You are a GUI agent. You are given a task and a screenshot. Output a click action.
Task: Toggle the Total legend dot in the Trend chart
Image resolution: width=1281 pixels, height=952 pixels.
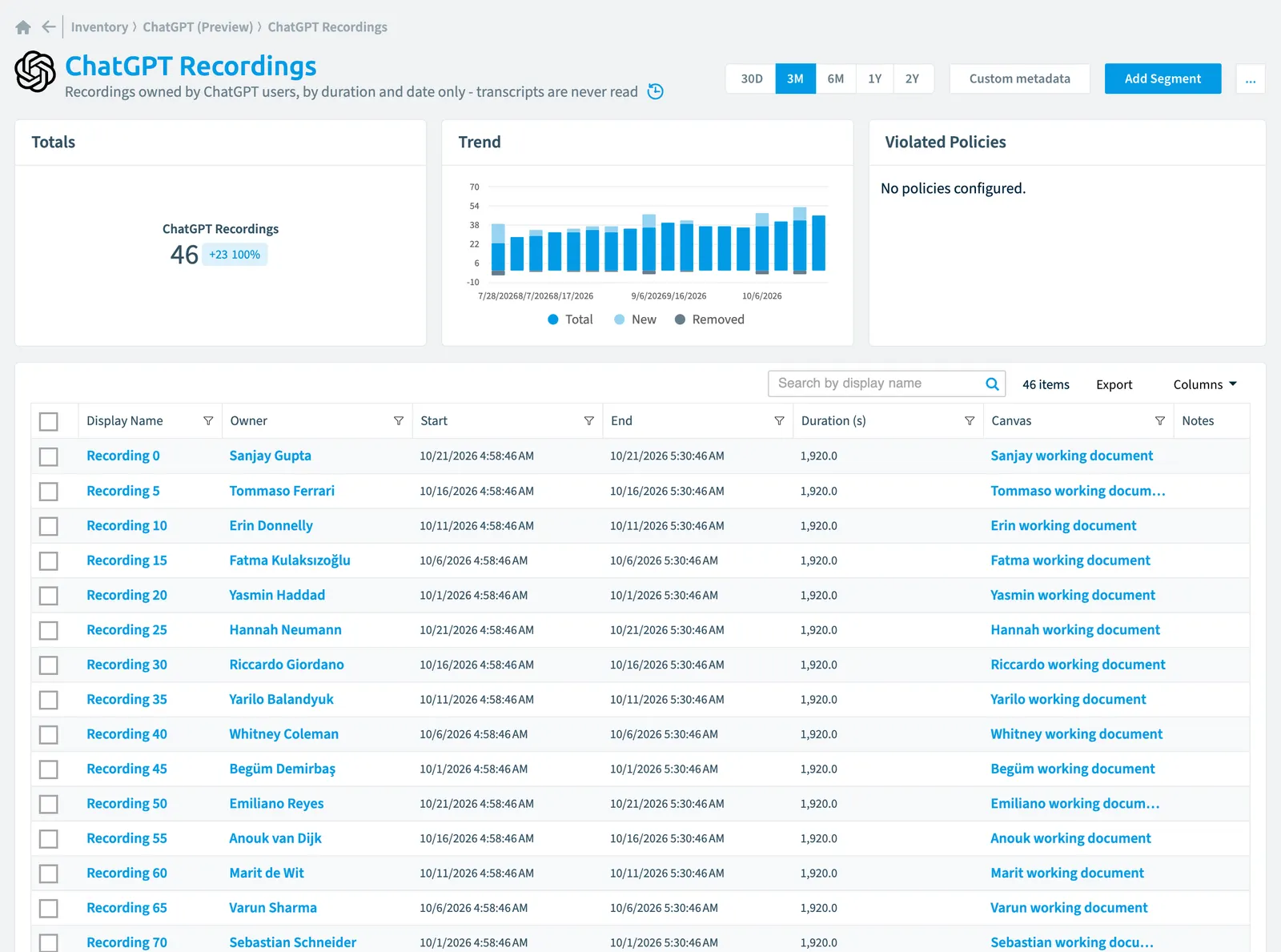[552, 319]
